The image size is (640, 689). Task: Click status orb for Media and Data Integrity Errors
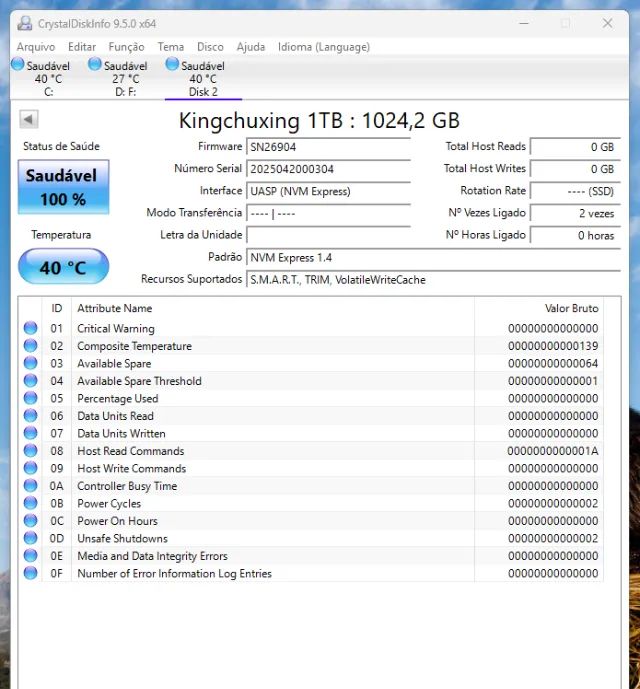coord(30,555)
